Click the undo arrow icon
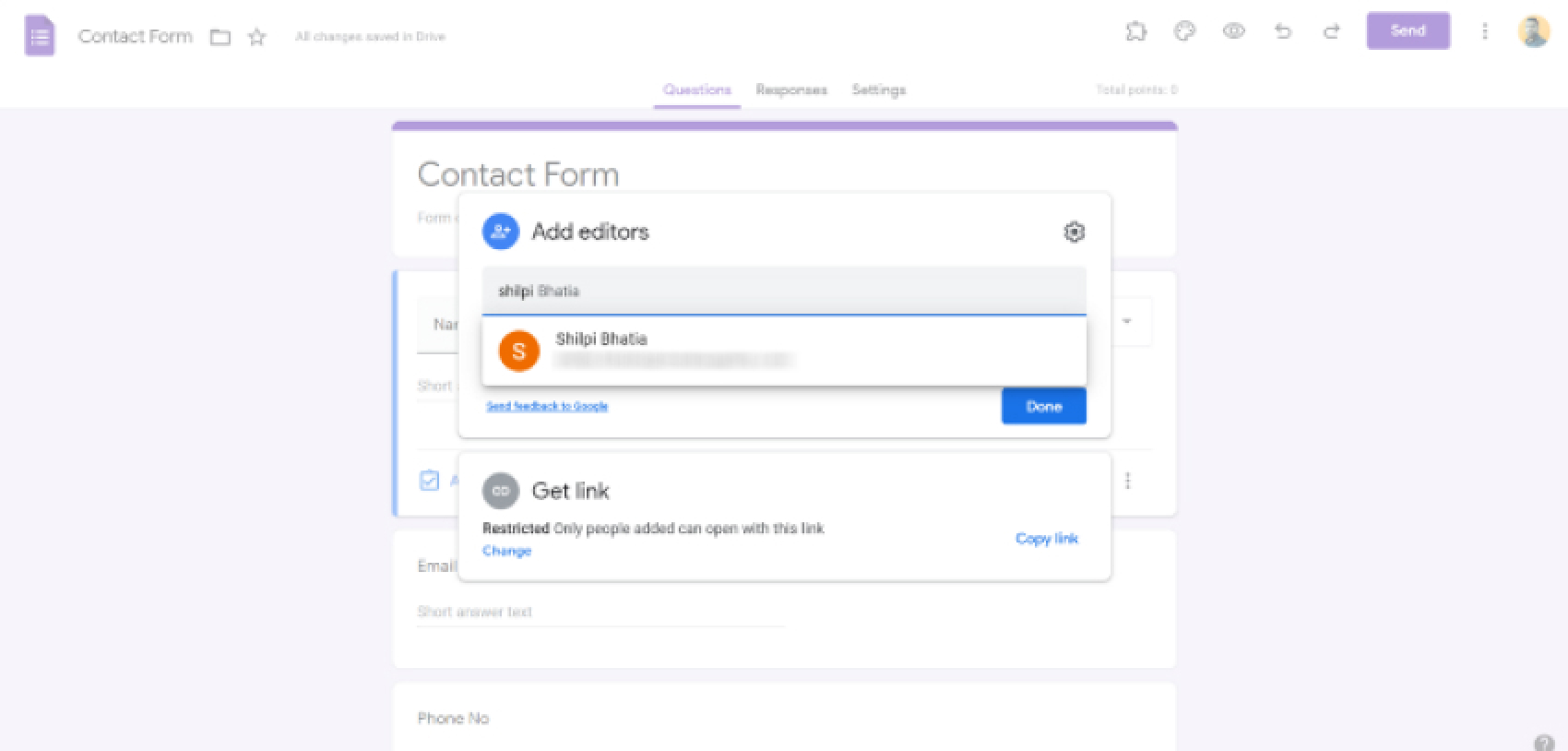Viewport: 1568px width, 751px height. click(1282, 31)
